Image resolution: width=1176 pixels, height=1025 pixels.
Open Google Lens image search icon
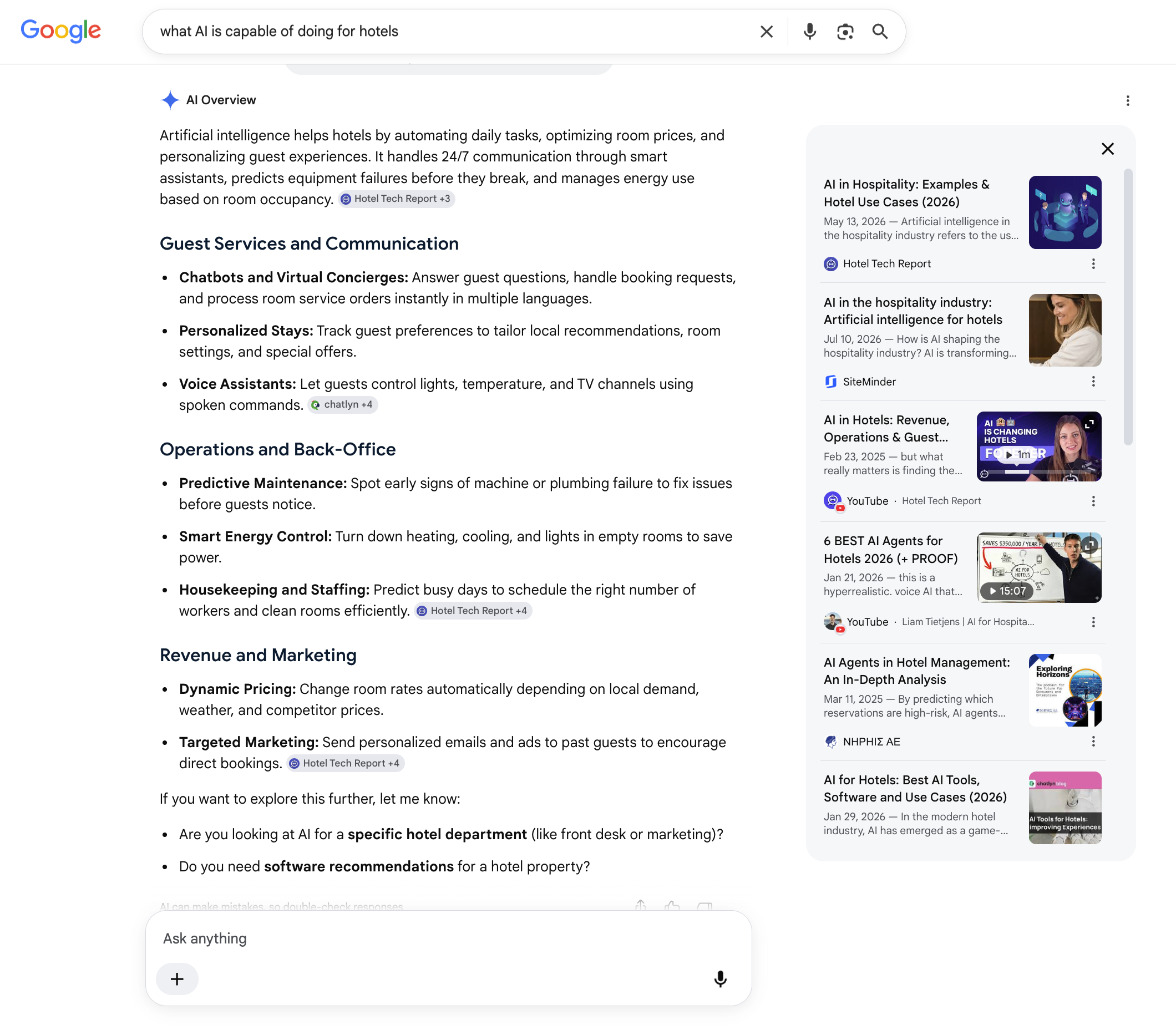click(x=845, y=32)
